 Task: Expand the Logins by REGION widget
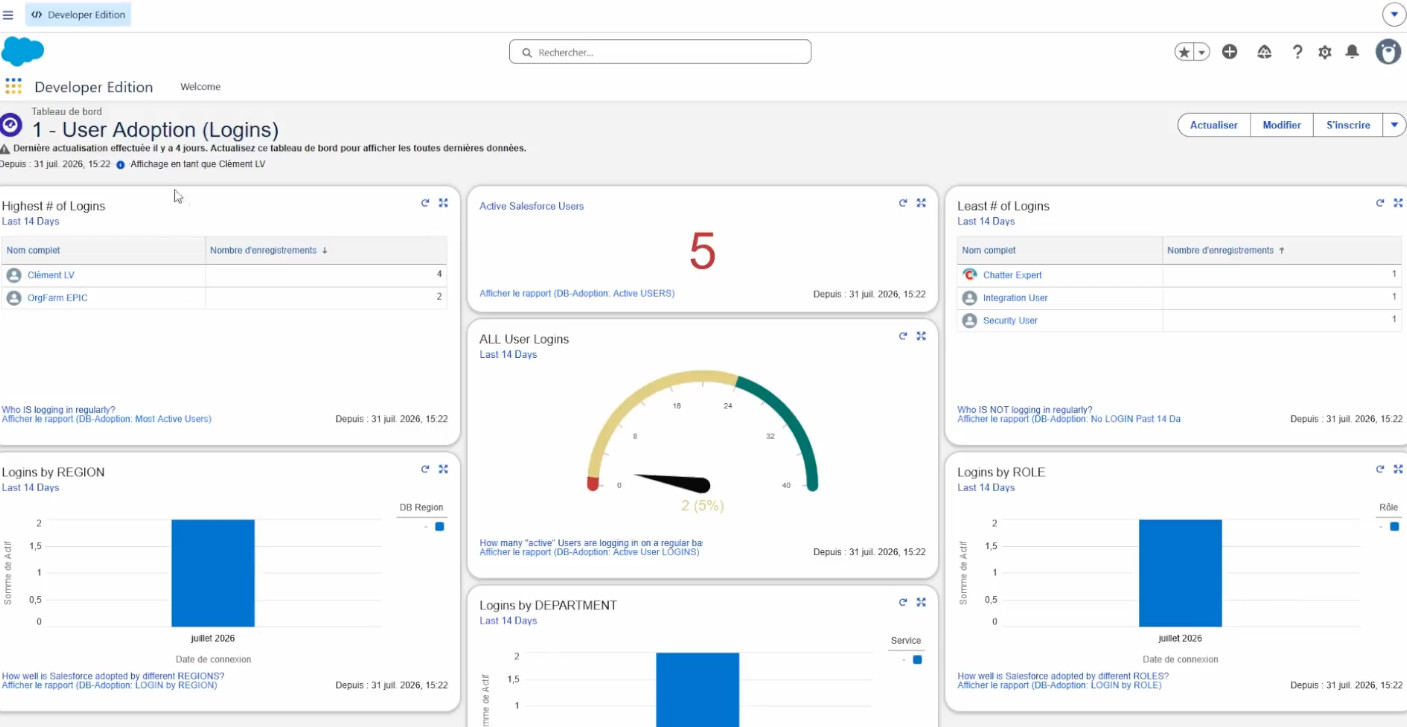tap(443, 469)
